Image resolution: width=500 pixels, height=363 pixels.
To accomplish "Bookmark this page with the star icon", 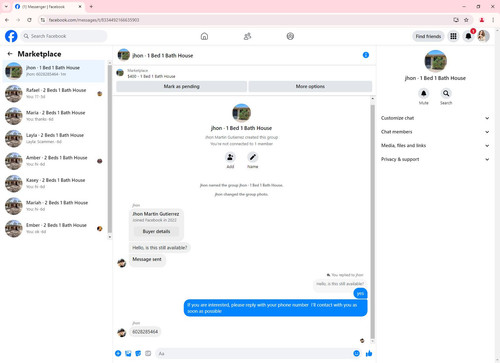I will (466, 20).
